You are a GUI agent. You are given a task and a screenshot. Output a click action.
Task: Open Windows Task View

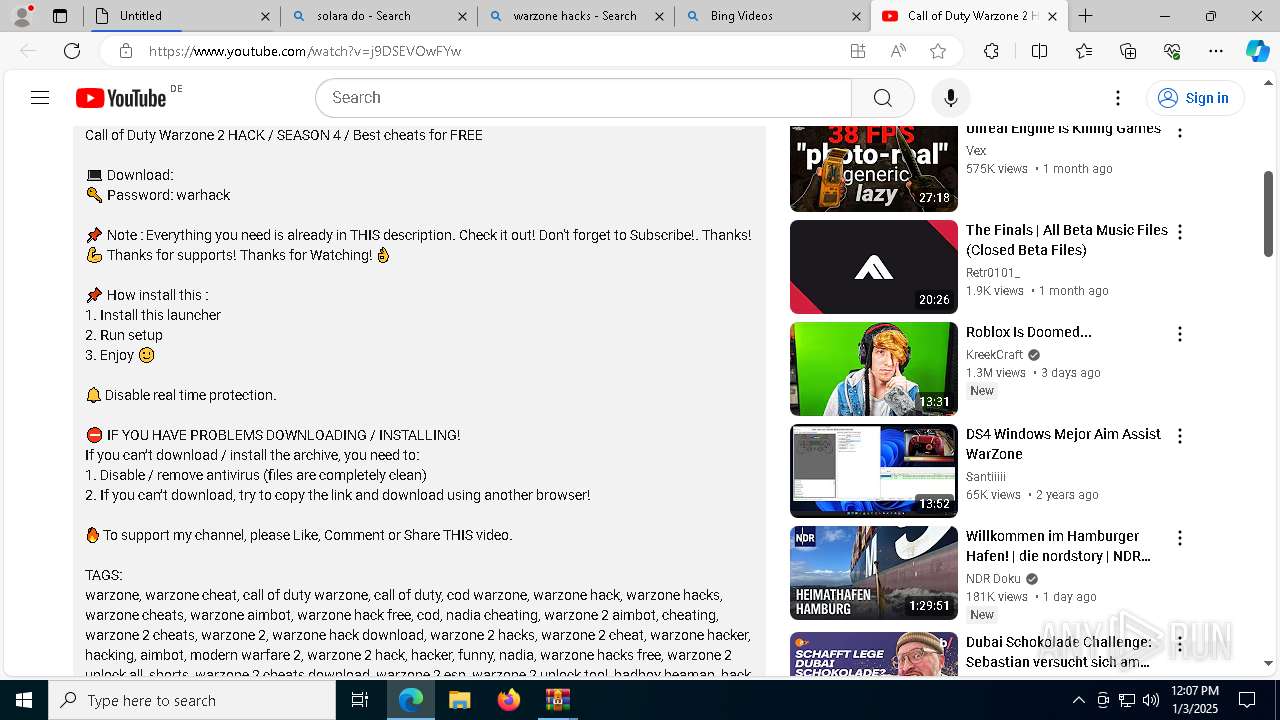[360, 700]
